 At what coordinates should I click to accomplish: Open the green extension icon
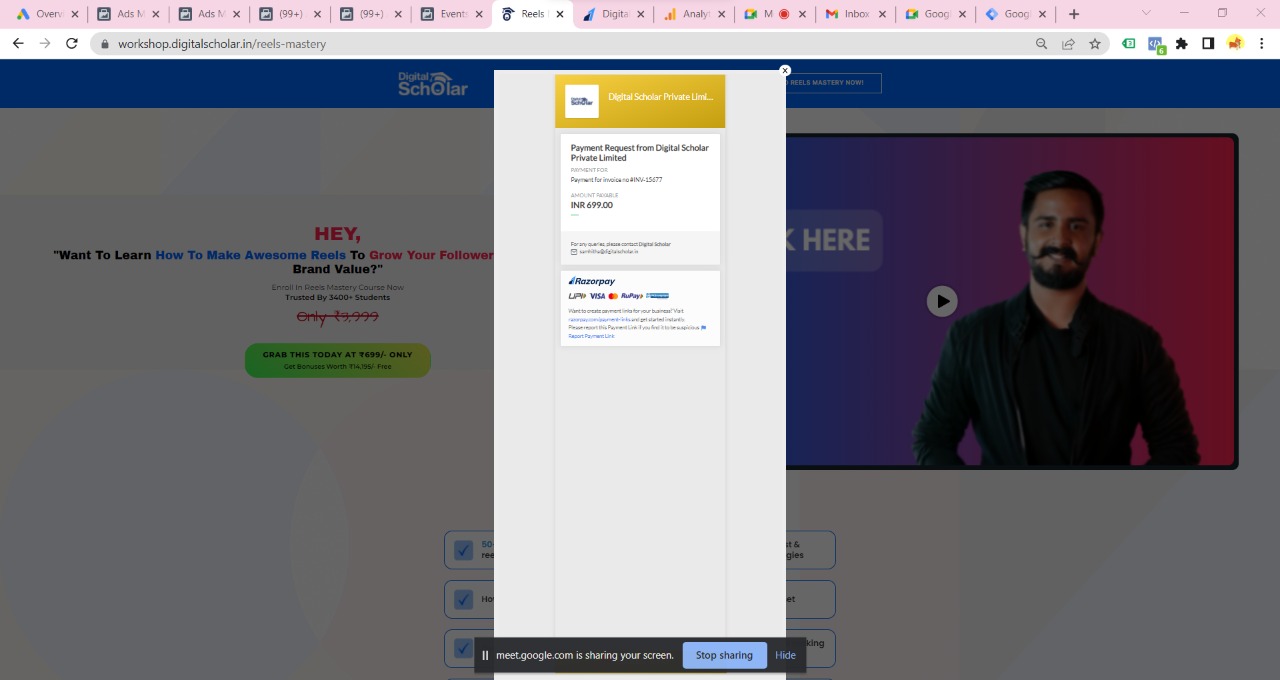pyautogui.click(x=1129, y=44)
